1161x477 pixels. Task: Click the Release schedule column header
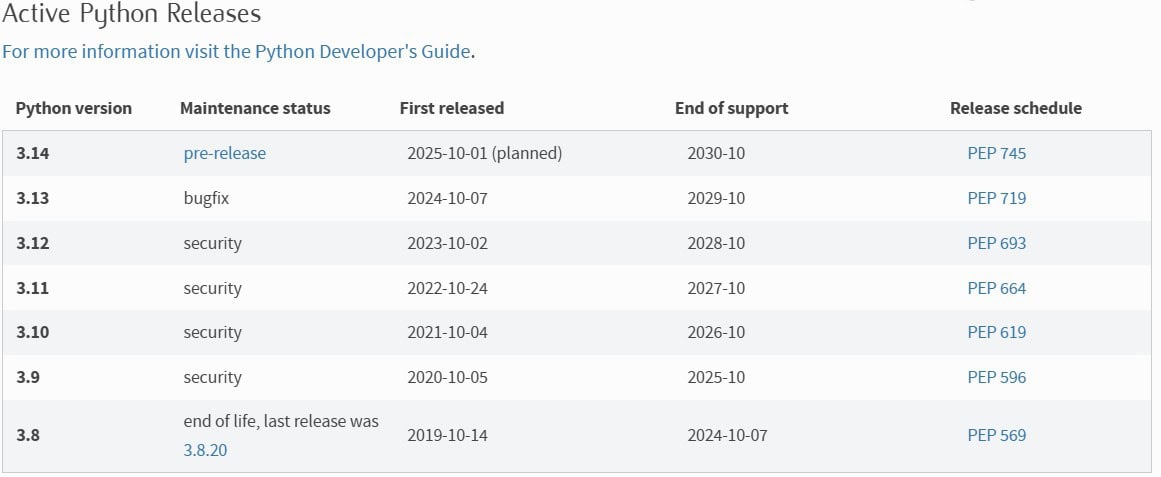pos(1016,108)
